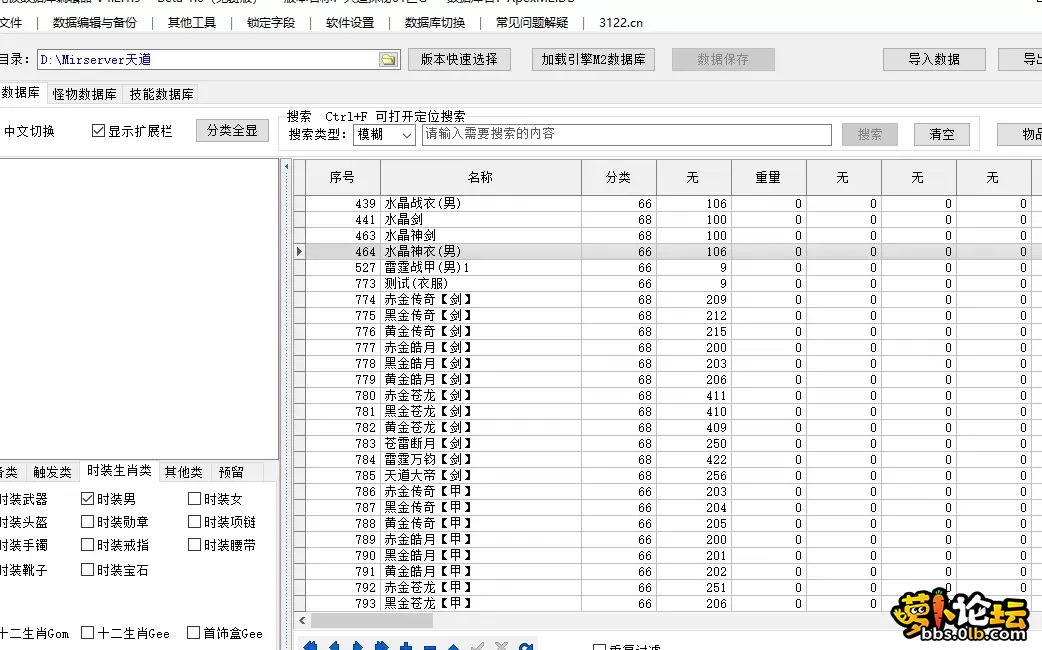1042x650 pixels.
Task: Select the 水晶神剑 row
Action: point(668,235)
